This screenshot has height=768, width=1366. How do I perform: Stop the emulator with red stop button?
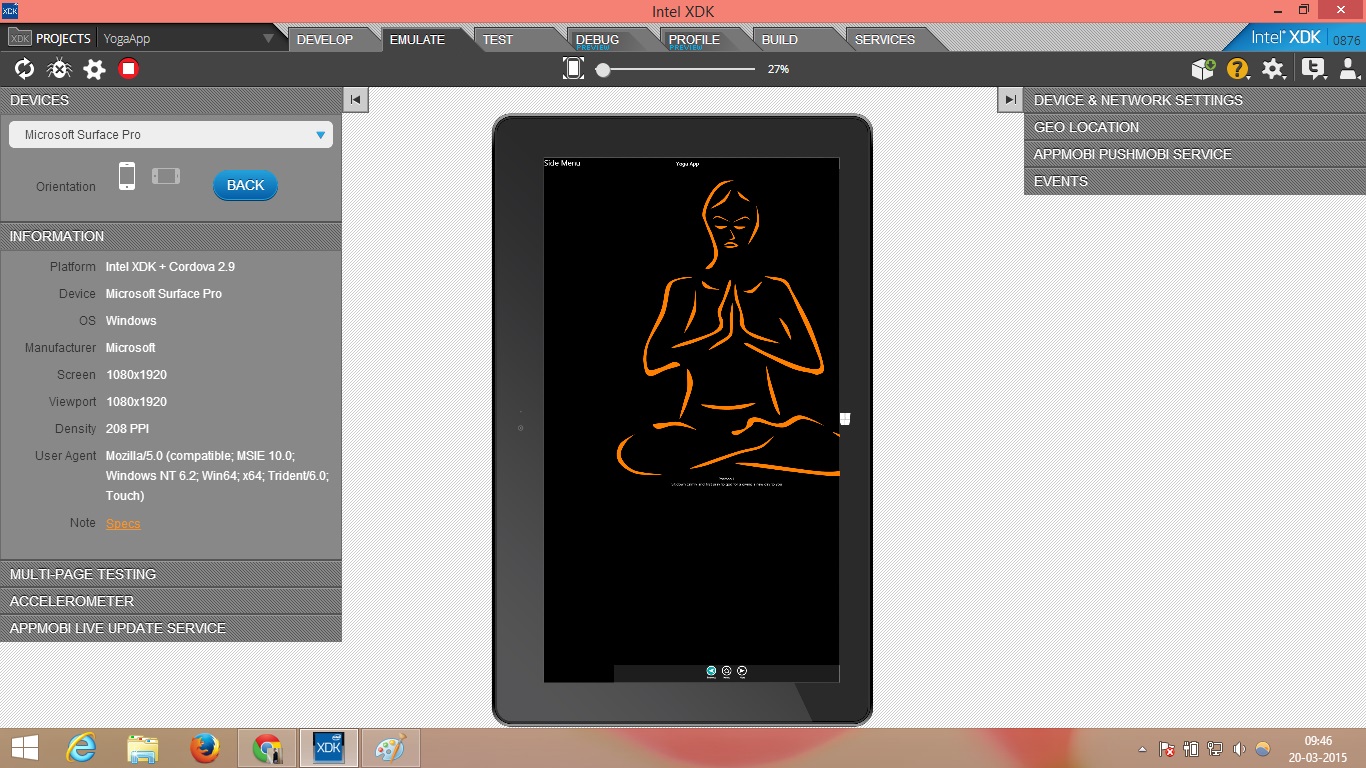pyautogui.click(x=129, y=69)
